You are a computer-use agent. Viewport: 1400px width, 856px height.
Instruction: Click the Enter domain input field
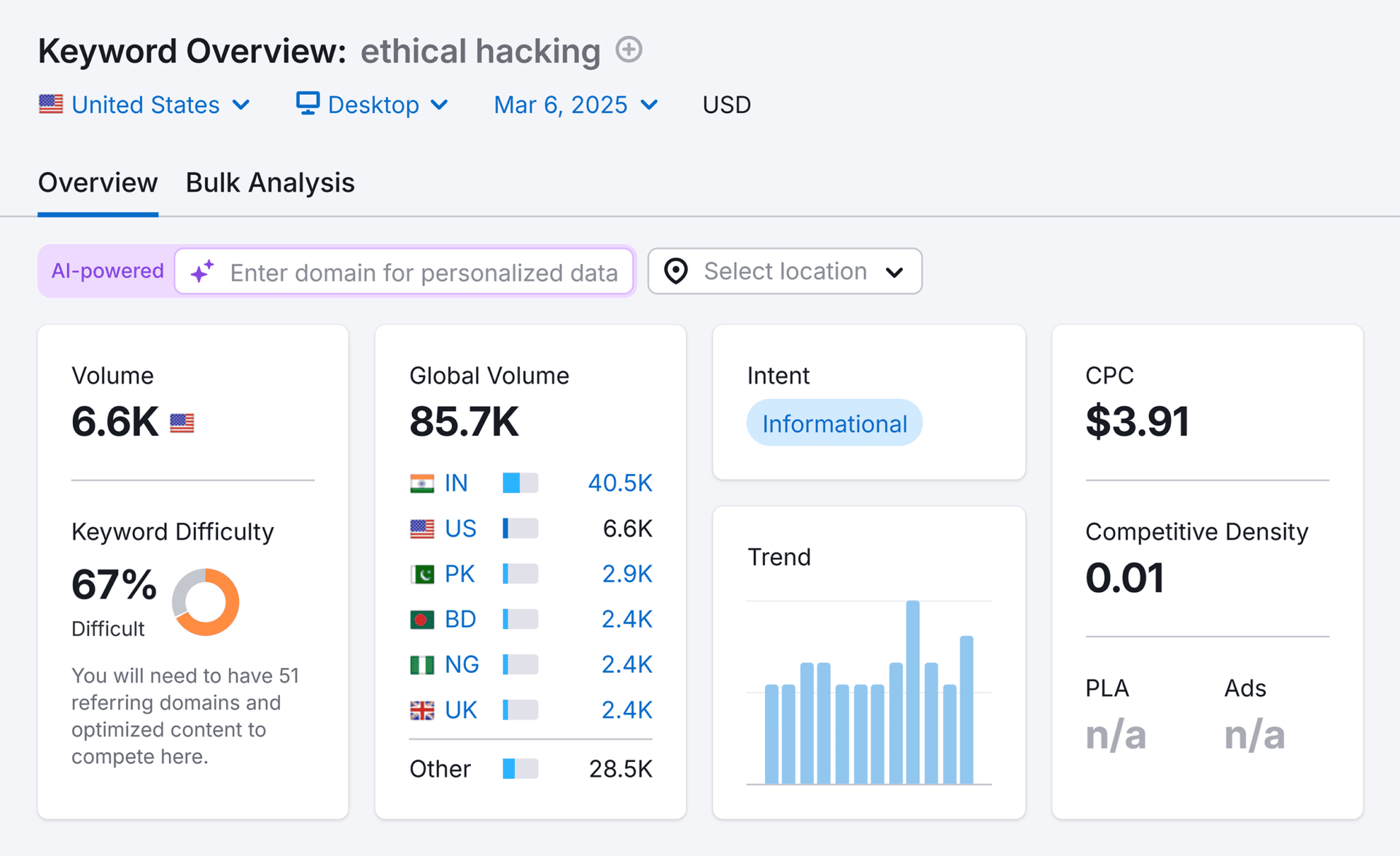pos(423,272)
